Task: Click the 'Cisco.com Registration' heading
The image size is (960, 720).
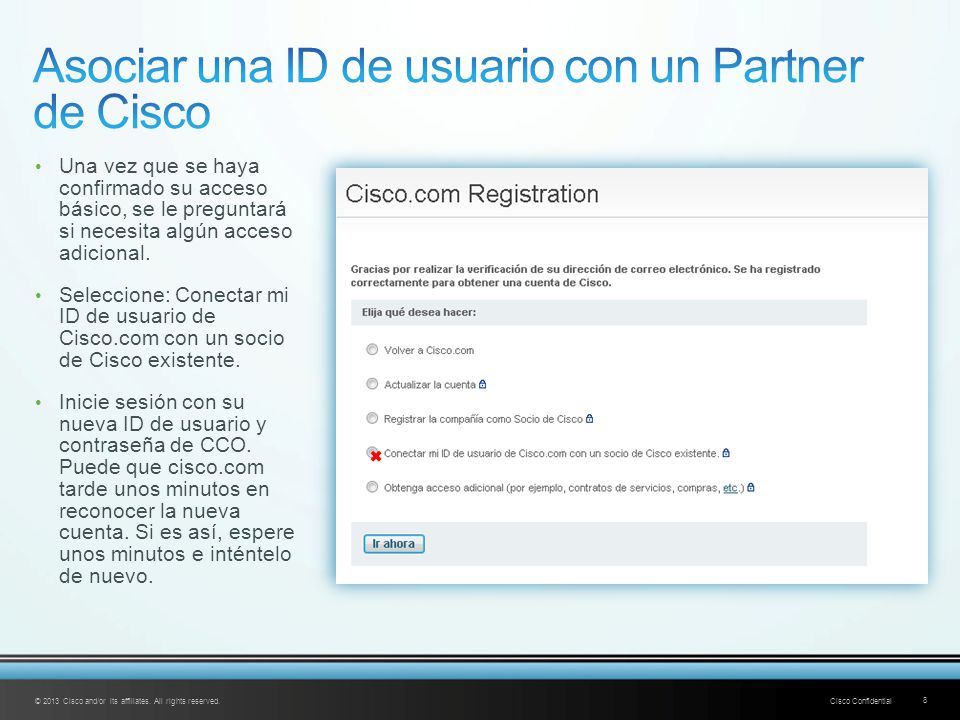Action: pyautogui.click(x=472, y=194)
